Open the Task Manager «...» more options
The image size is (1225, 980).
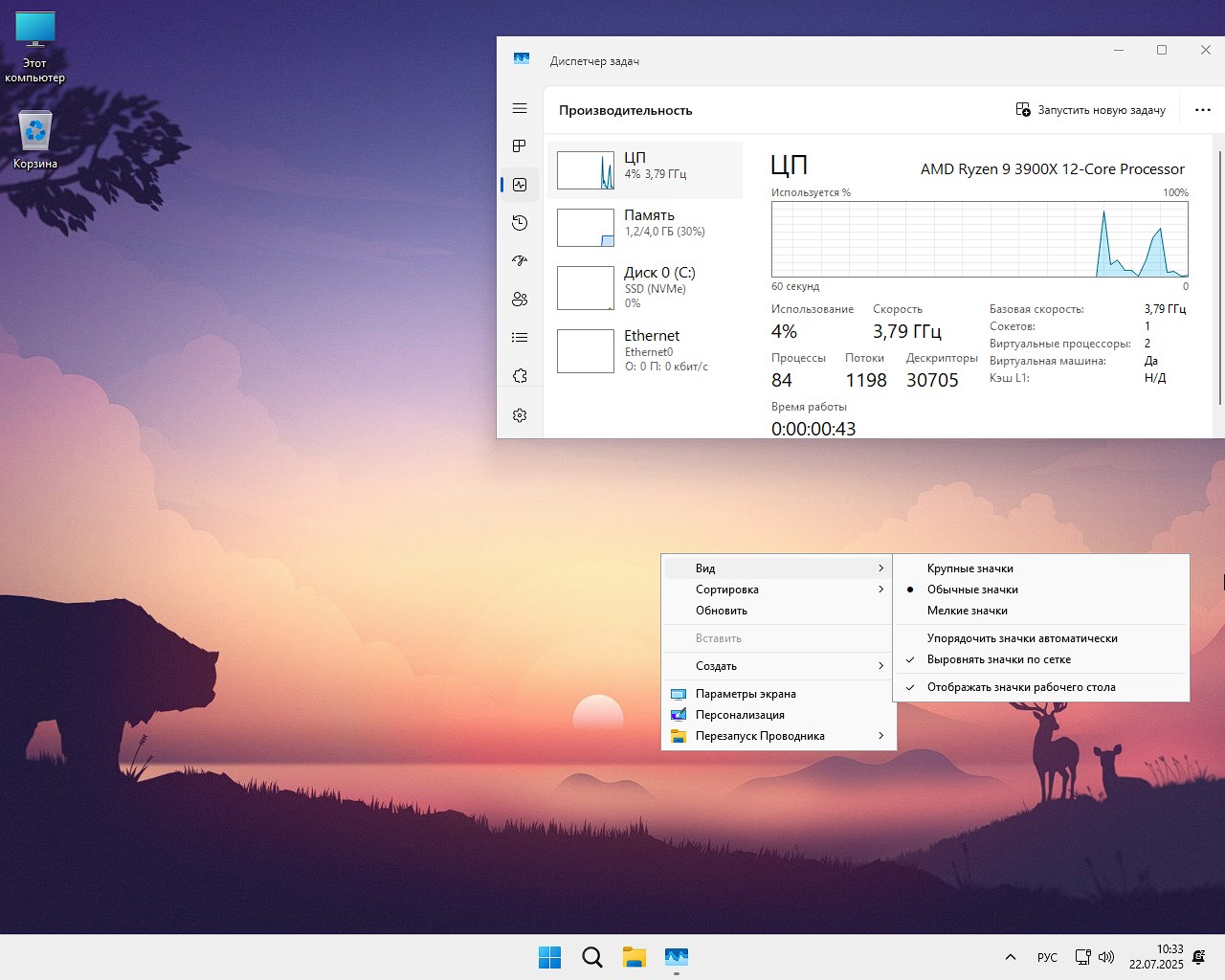point(1203,109)
